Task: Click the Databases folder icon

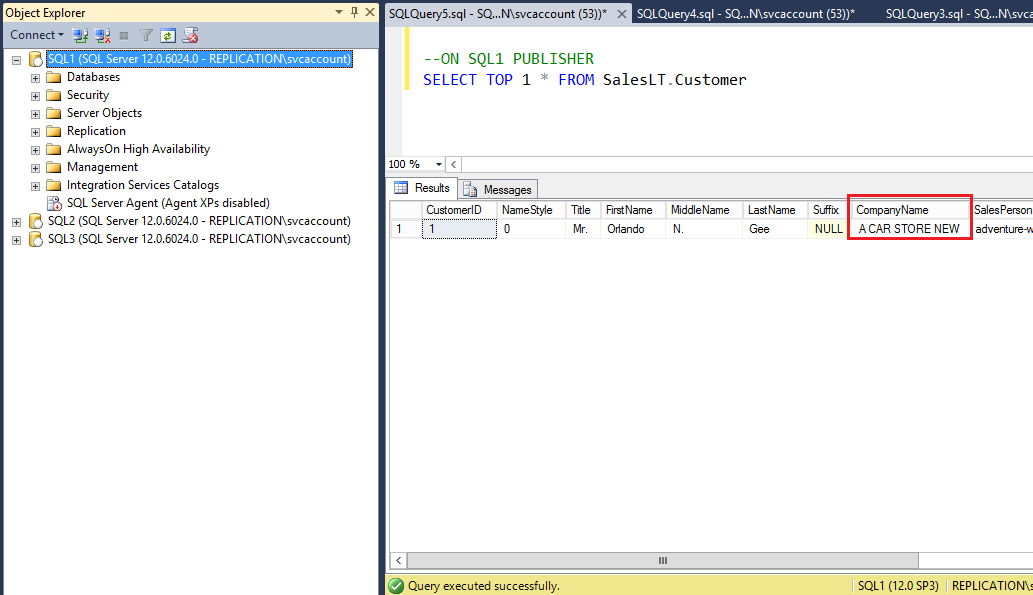Action: click(x=54, y=77)
